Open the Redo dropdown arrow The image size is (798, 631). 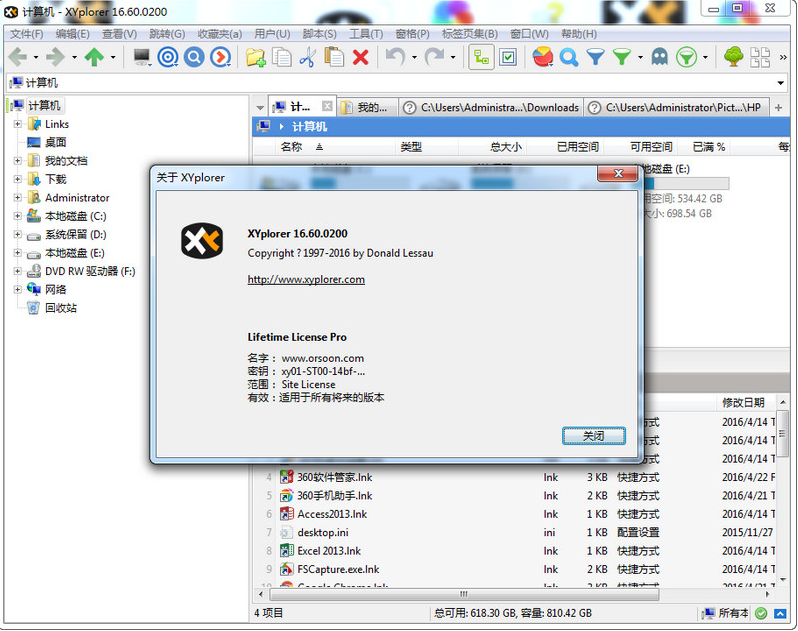click(452, 58)
